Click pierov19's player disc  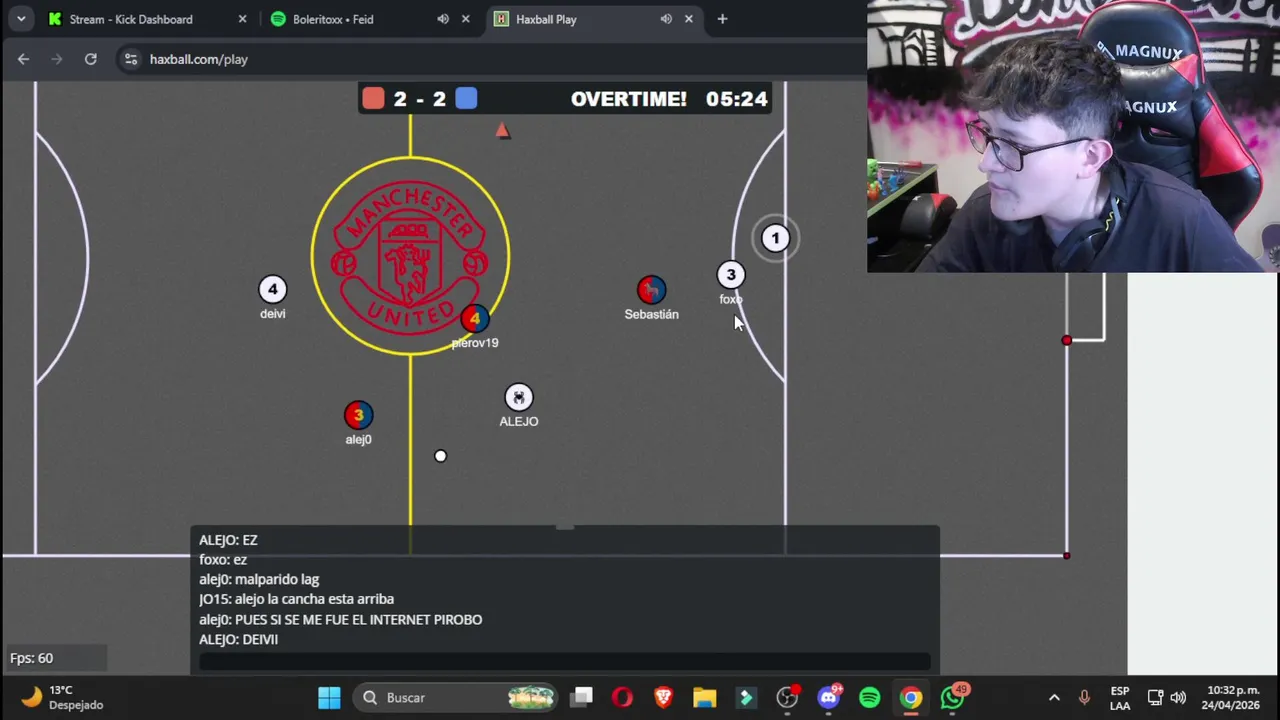(x=475, y=319)
